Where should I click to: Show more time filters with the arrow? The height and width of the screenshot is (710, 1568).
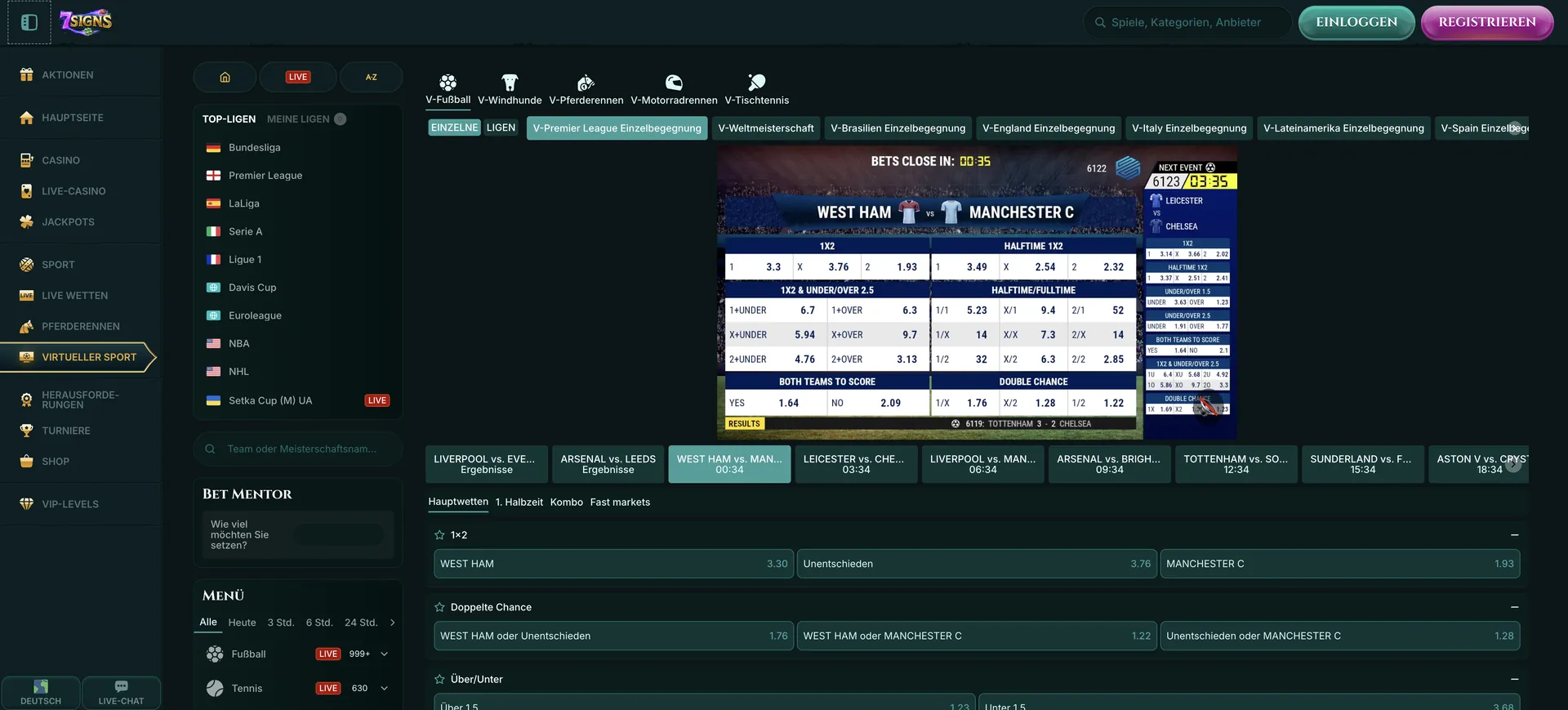pyautogui.click(x=393, y=623)
